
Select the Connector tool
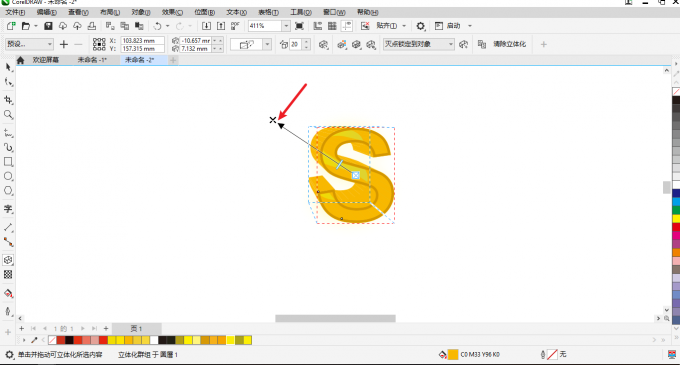8,242
